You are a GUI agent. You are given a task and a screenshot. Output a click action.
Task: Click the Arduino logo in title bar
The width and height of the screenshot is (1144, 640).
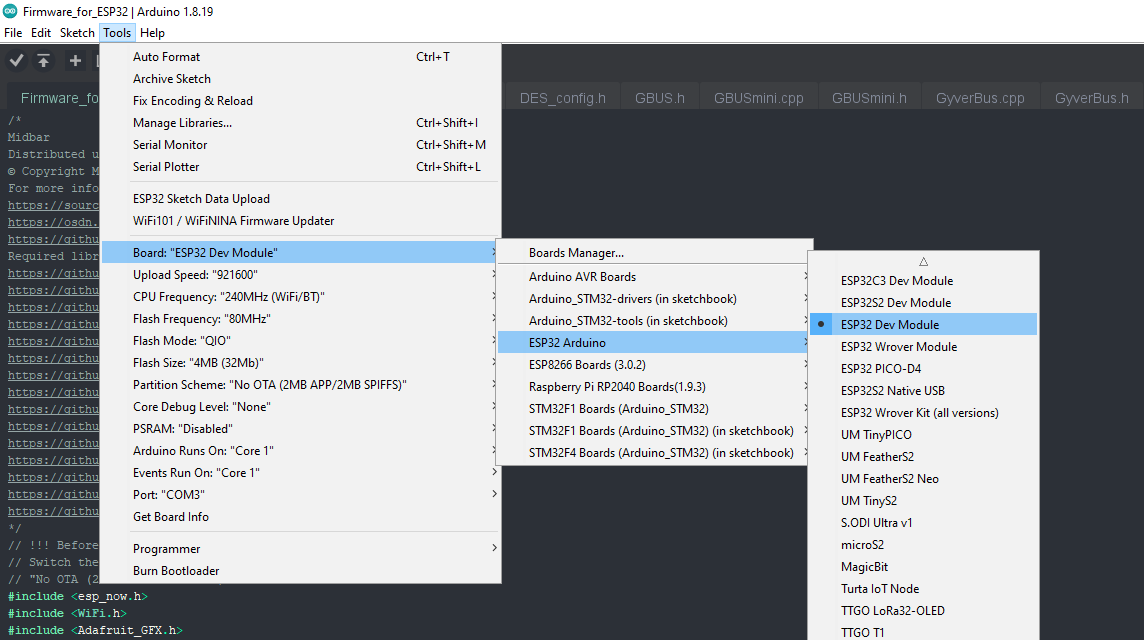click(10, 11)
